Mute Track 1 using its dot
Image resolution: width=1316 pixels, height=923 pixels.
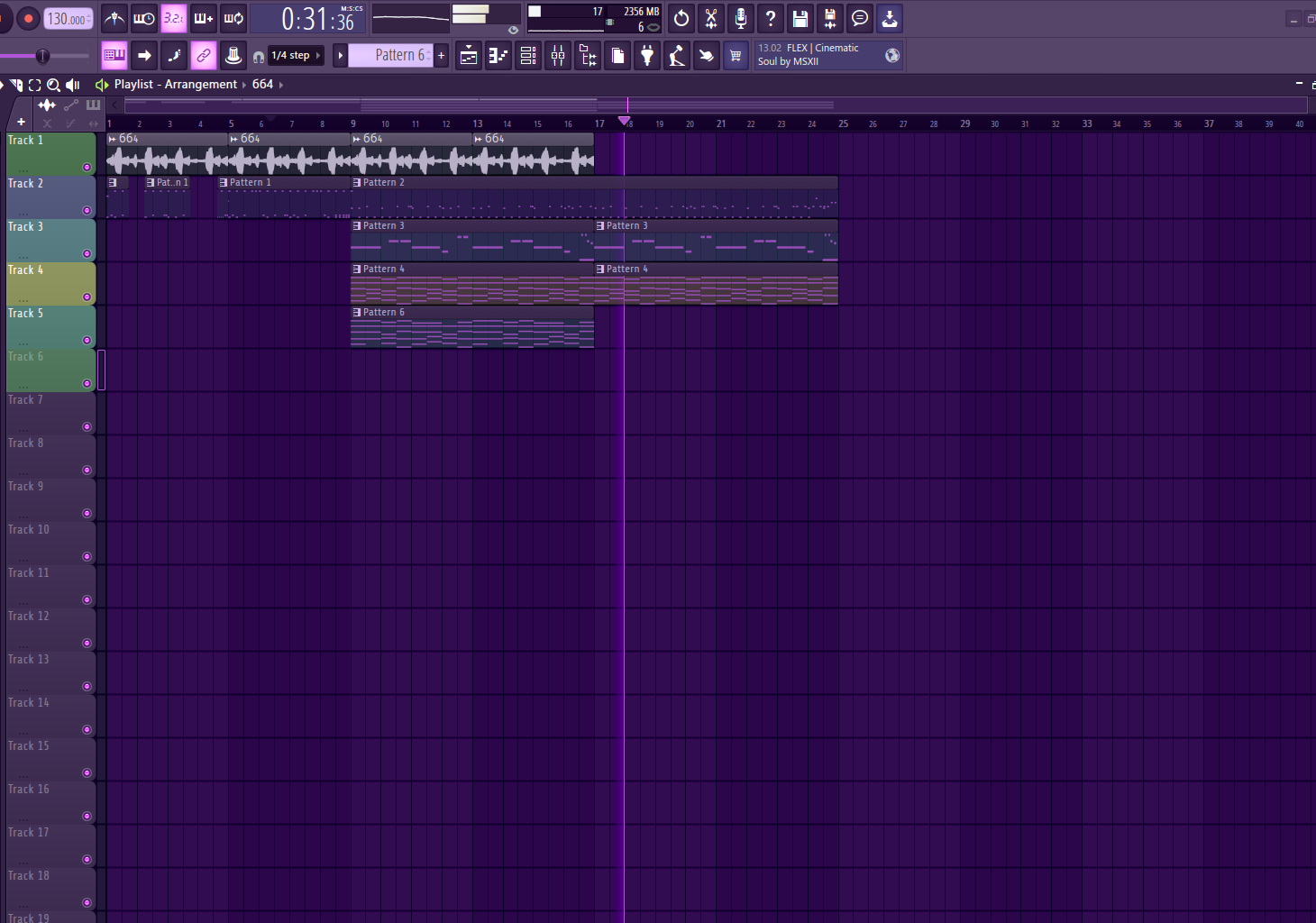click(87, 167)
